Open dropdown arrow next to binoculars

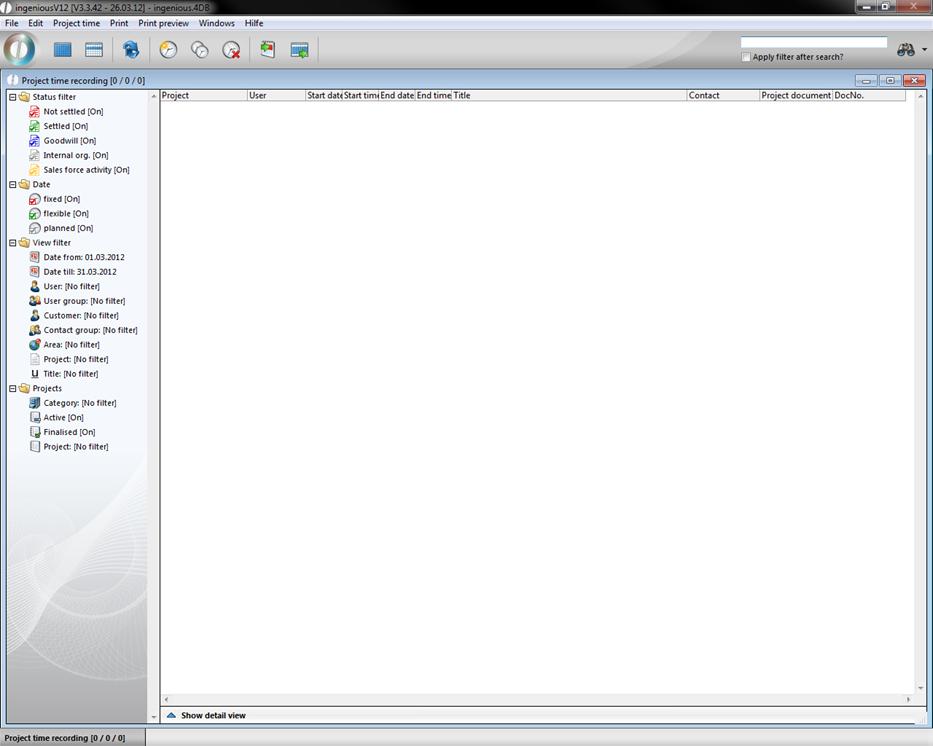coord(924,50)
